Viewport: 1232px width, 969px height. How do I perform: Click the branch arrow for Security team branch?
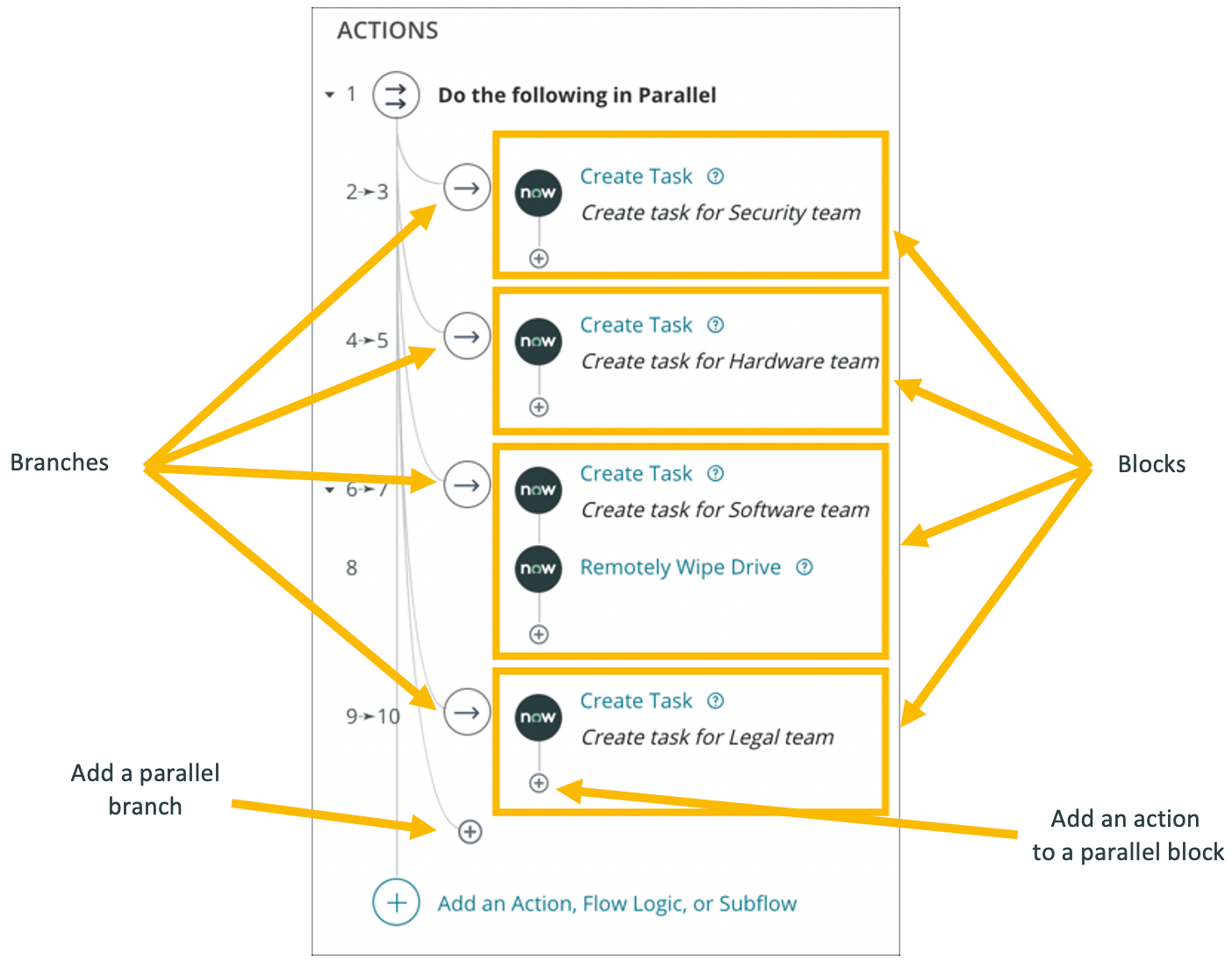tap(465, 187)
